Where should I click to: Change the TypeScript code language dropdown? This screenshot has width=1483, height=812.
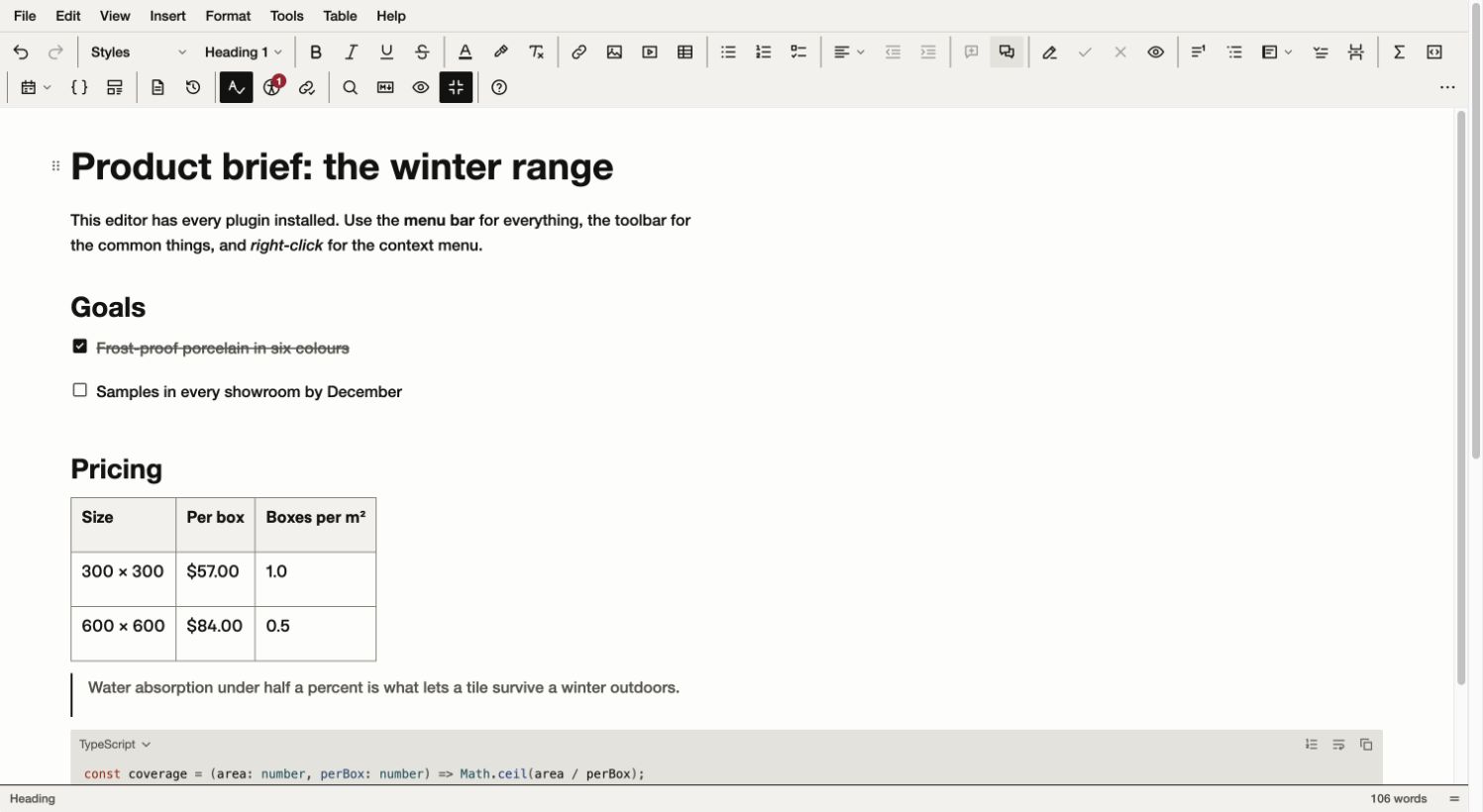click(x=115, y=745)
